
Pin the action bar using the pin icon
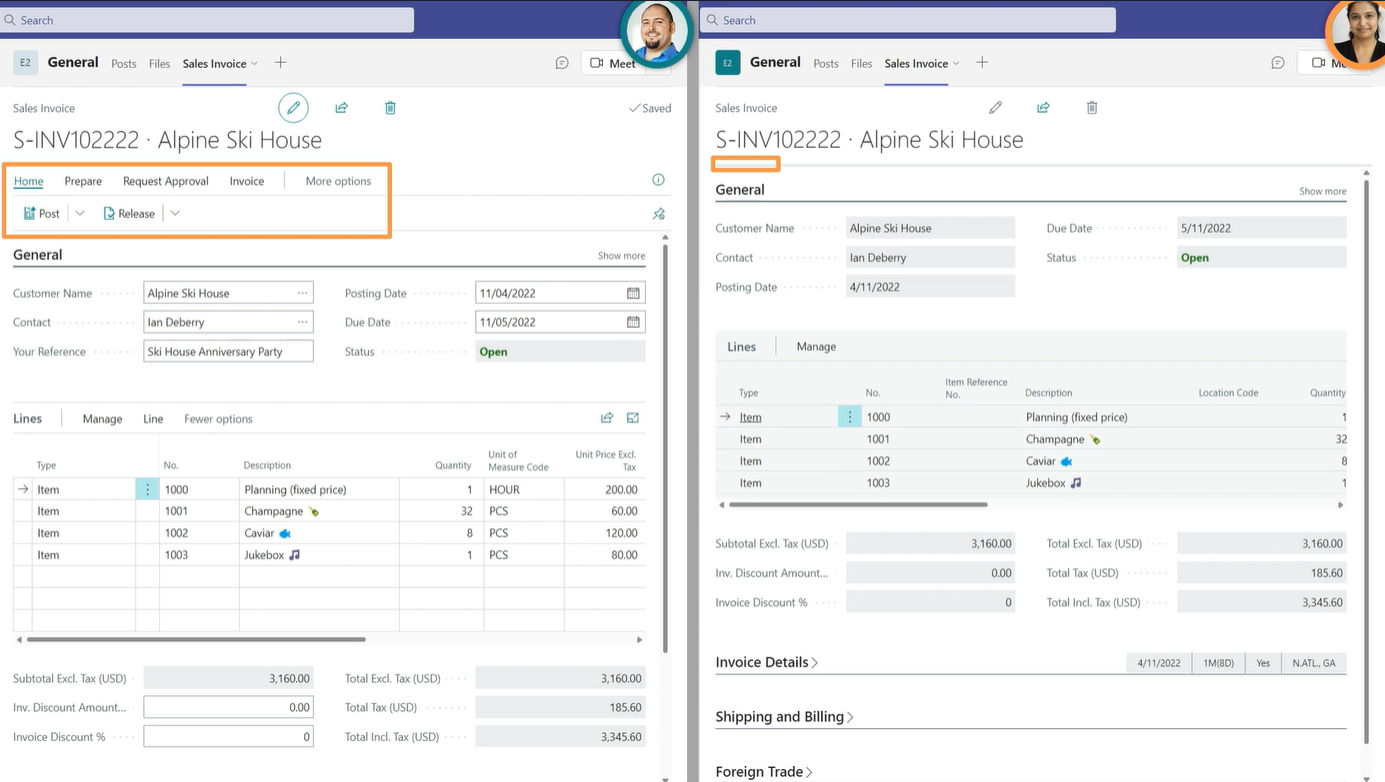(x=658, y=213)
